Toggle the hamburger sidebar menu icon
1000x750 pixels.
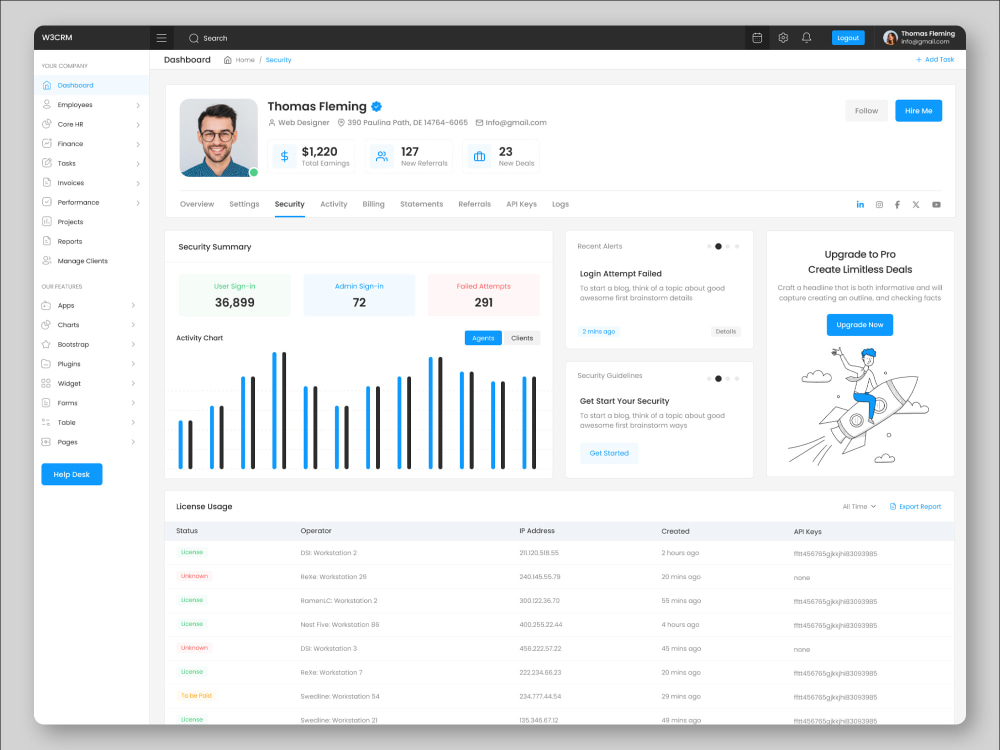pyautogui.click(x=161, y=38)
